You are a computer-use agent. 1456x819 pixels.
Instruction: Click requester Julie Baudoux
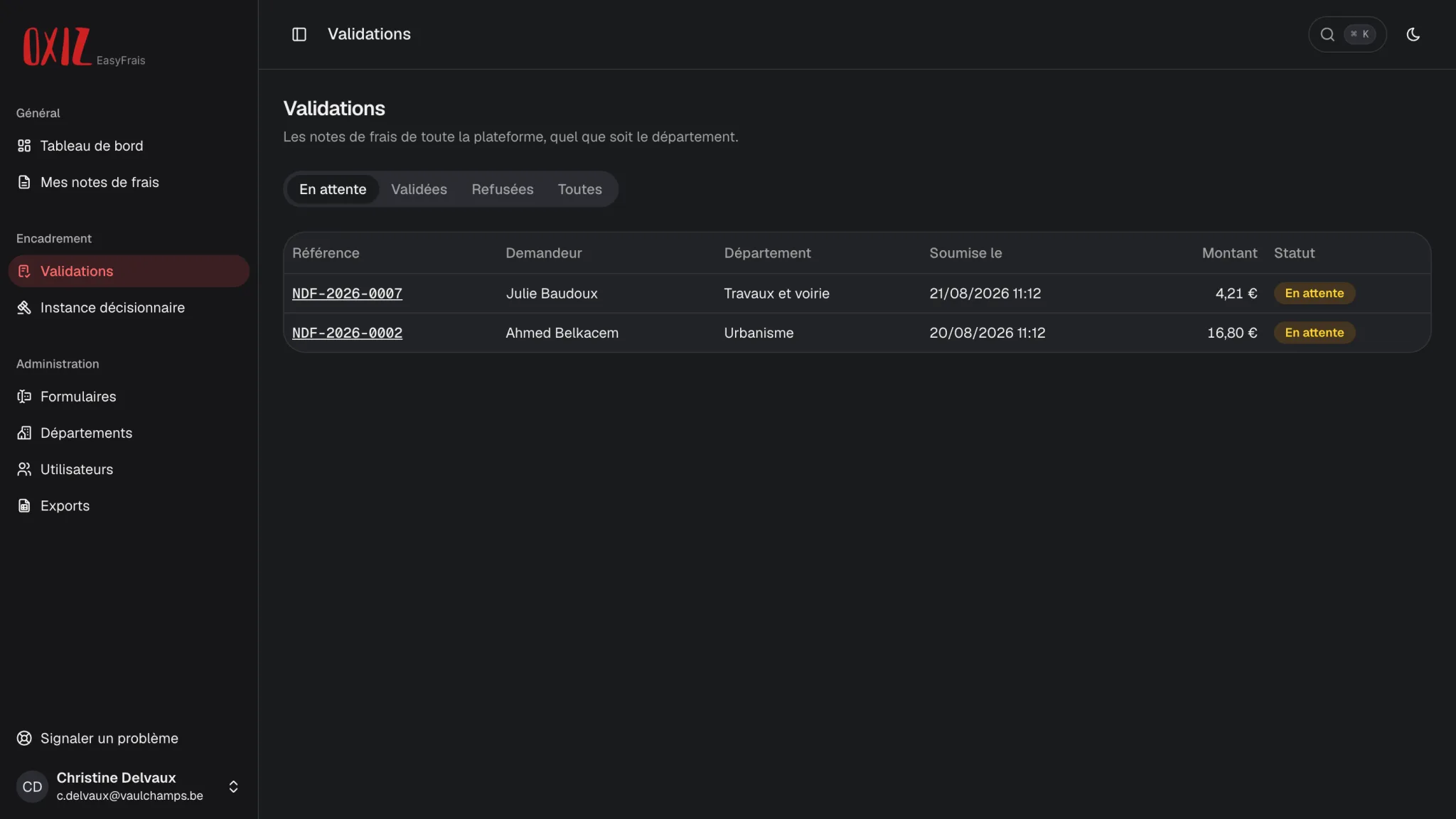[552, 293]
